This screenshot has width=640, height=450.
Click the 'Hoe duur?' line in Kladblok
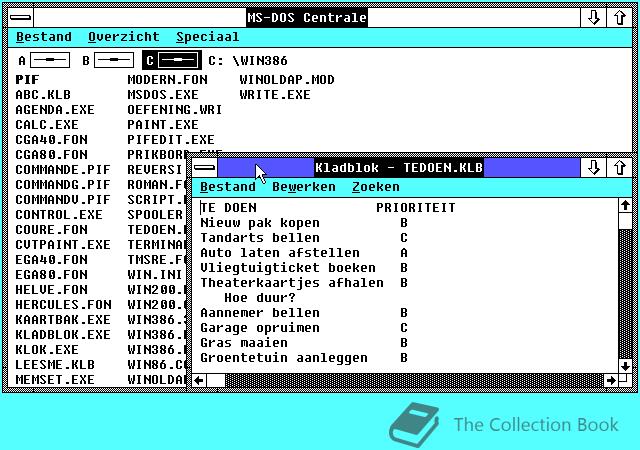(260, 298)
